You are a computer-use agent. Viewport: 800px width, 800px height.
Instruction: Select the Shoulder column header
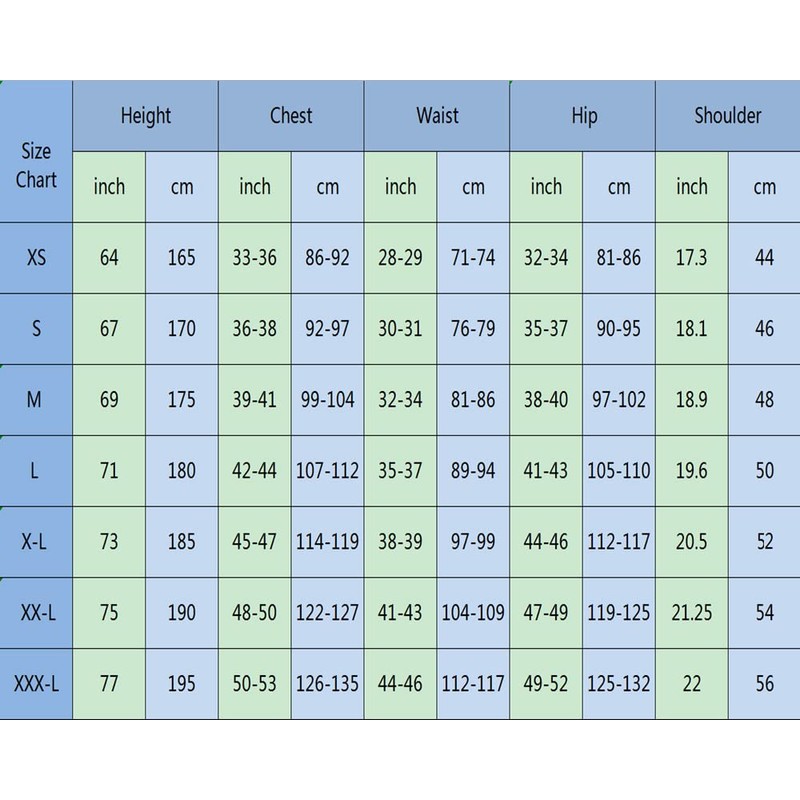(x=728, y=115)
